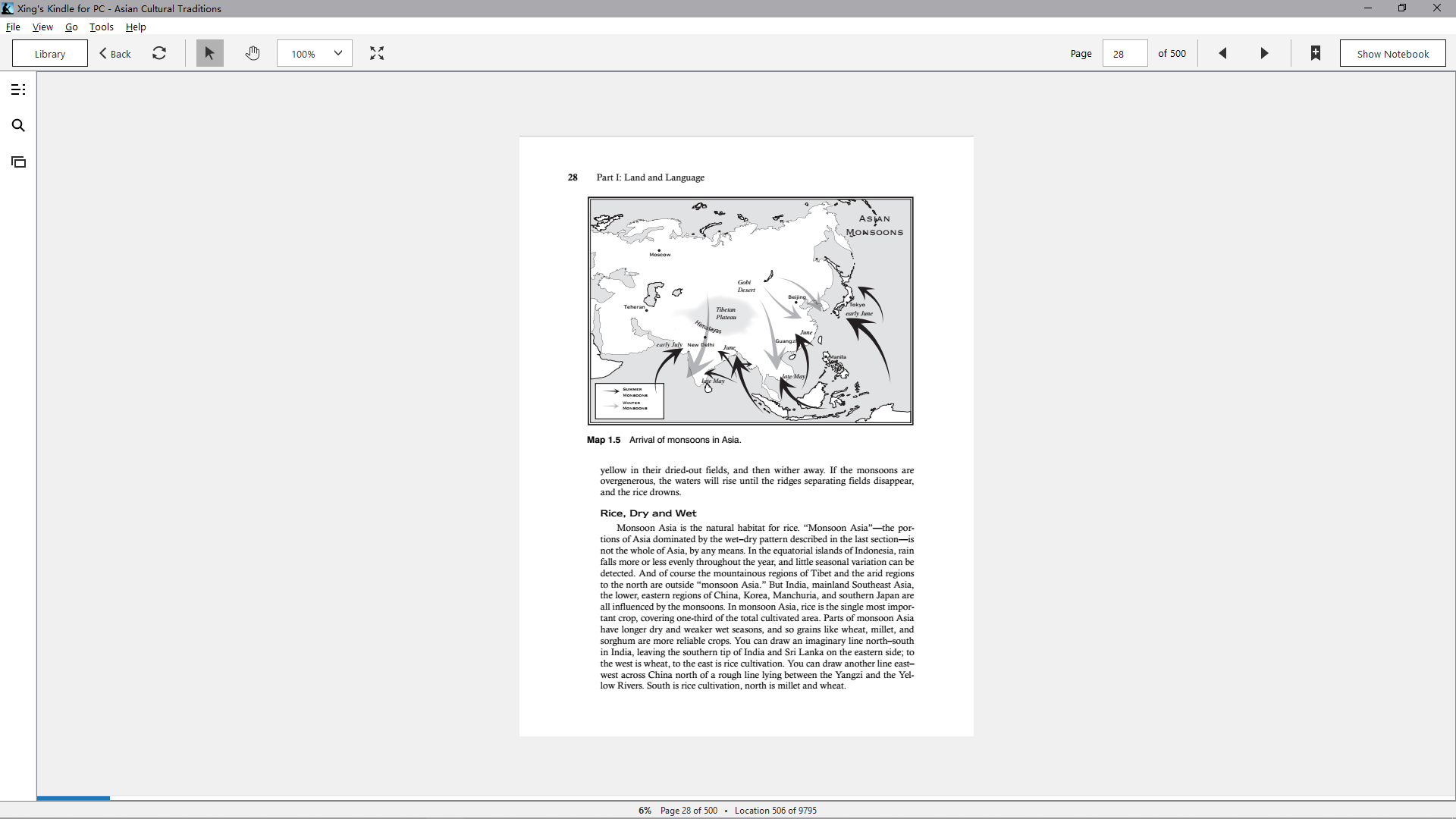Open the flashcards panel icon
Viewport: 1456px width, 819px height.
point(18,162)
